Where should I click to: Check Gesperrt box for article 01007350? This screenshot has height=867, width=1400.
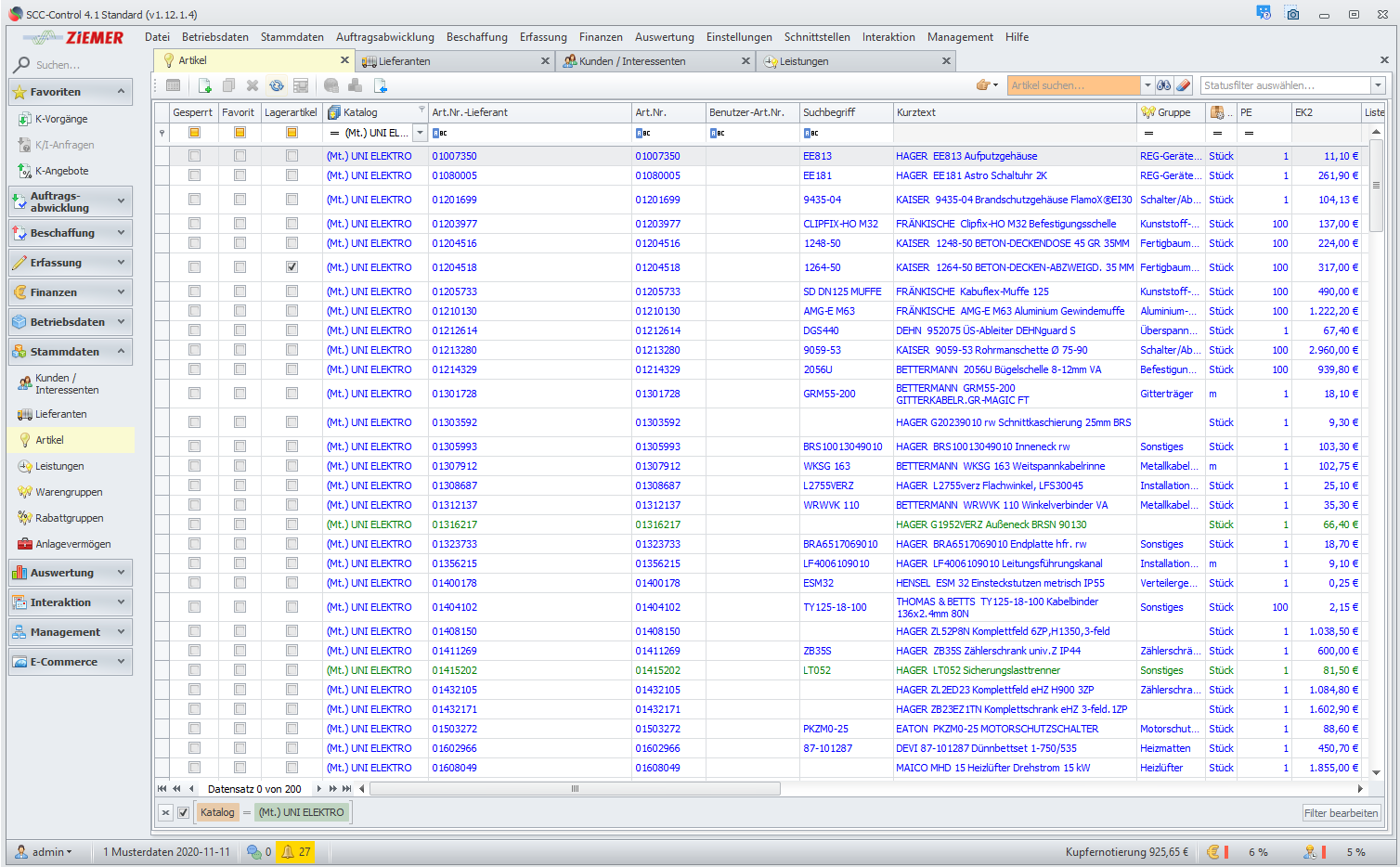click(x=194, y=156)
